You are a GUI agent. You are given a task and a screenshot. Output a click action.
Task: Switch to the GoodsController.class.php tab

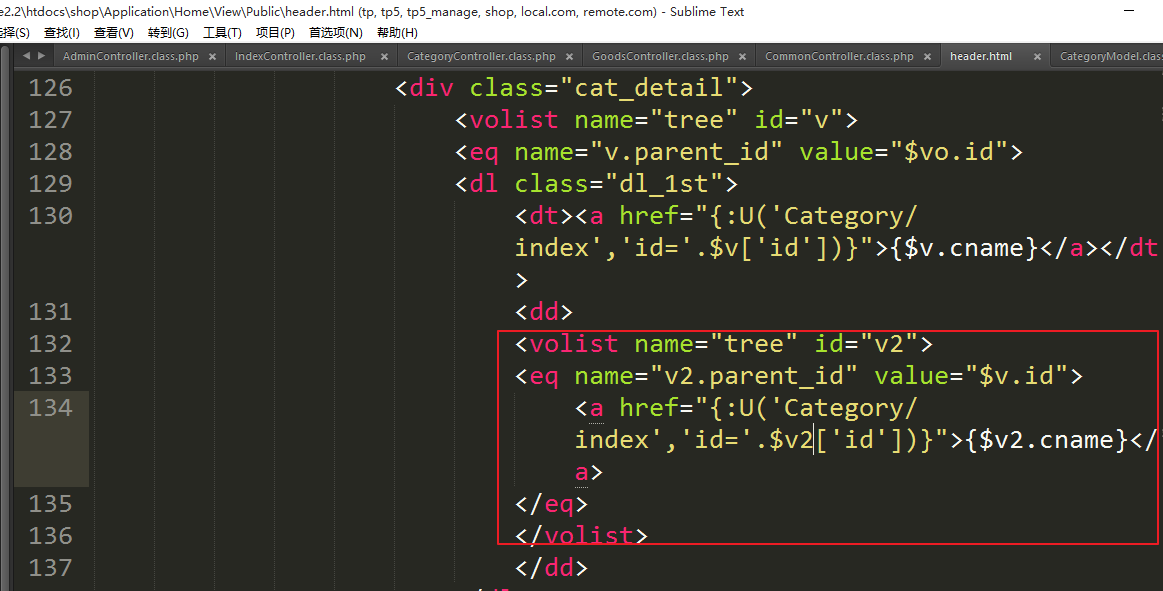tap(660, 57)
